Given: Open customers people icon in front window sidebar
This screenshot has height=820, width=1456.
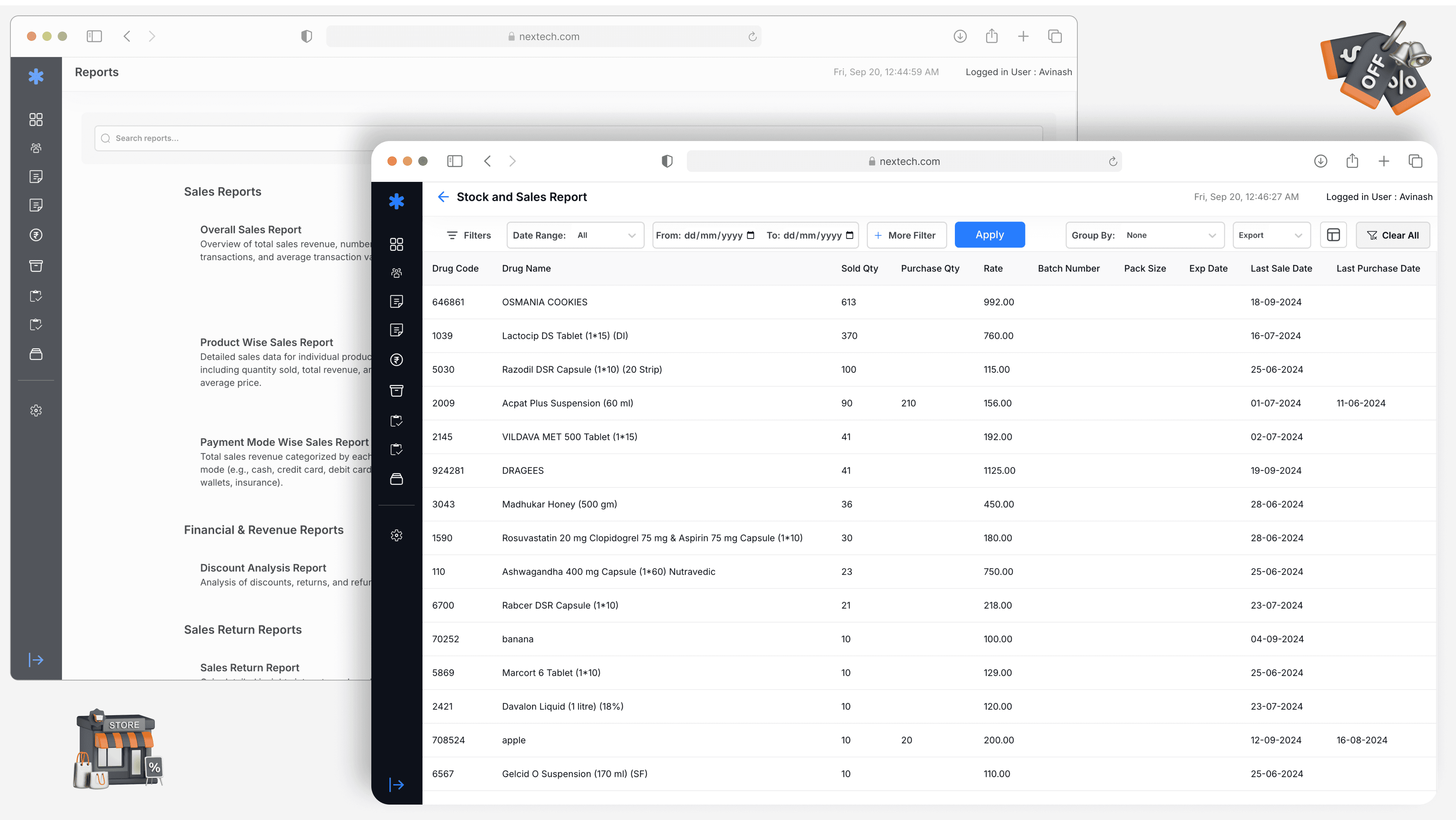Looking at the screenshot, I should coord(396,272).
